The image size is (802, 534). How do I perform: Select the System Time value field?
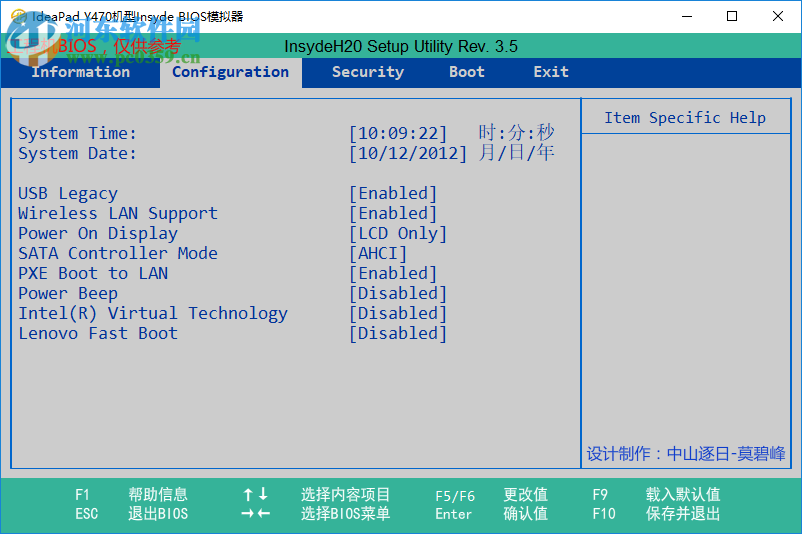[x=398, y=134]
